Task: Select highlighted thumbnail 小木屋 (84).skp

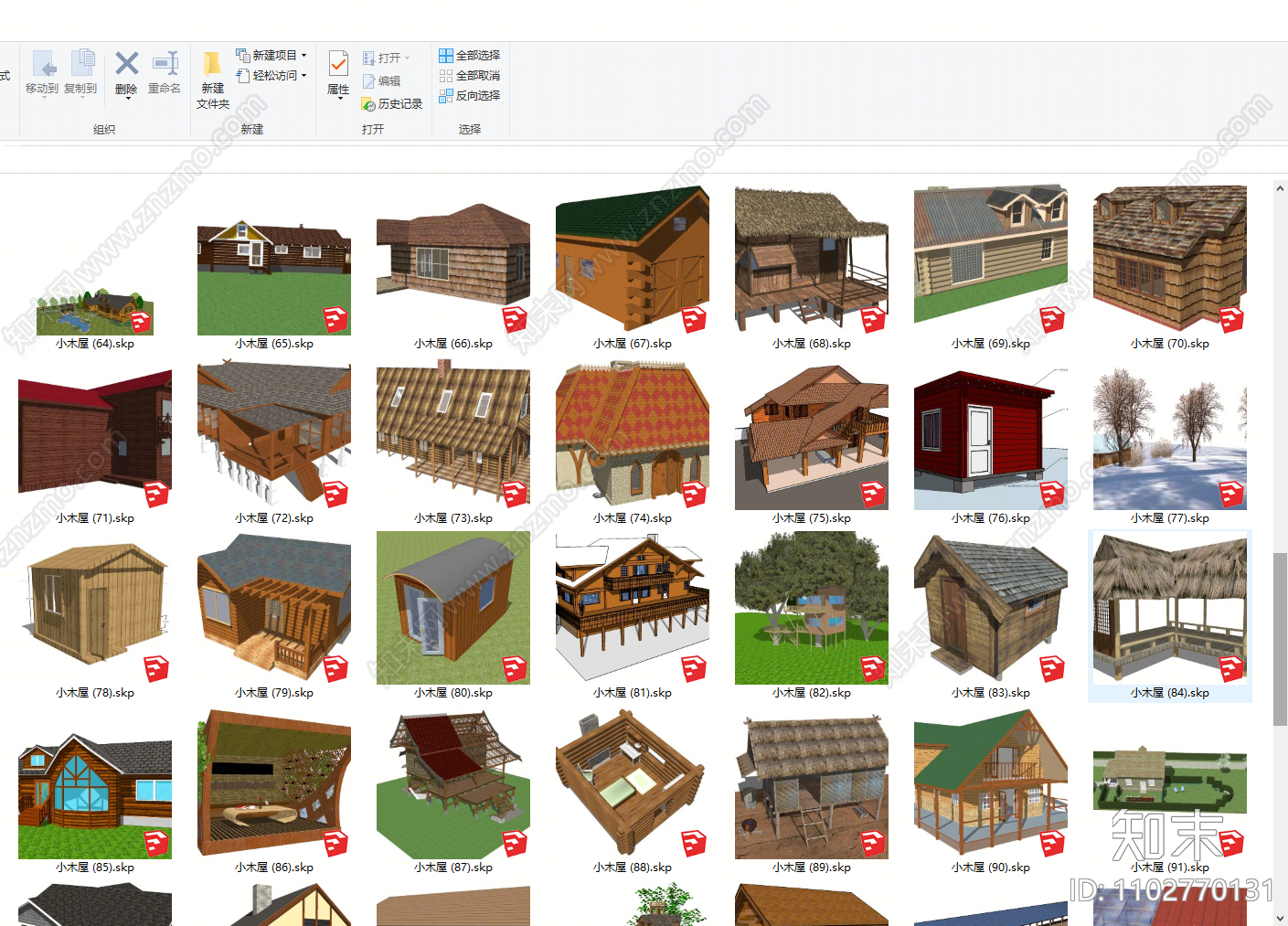Action: [1170, 609]
